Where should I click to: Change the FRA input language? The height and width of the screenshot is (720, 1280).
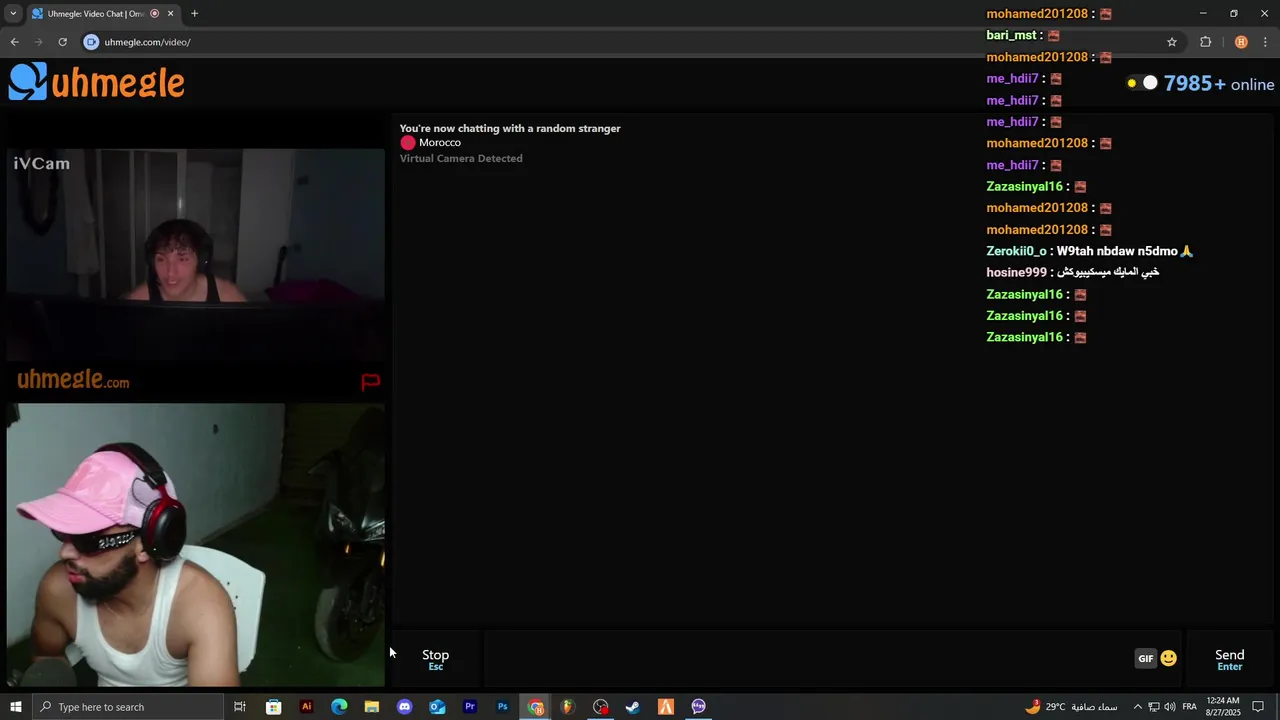(1190, 707)
